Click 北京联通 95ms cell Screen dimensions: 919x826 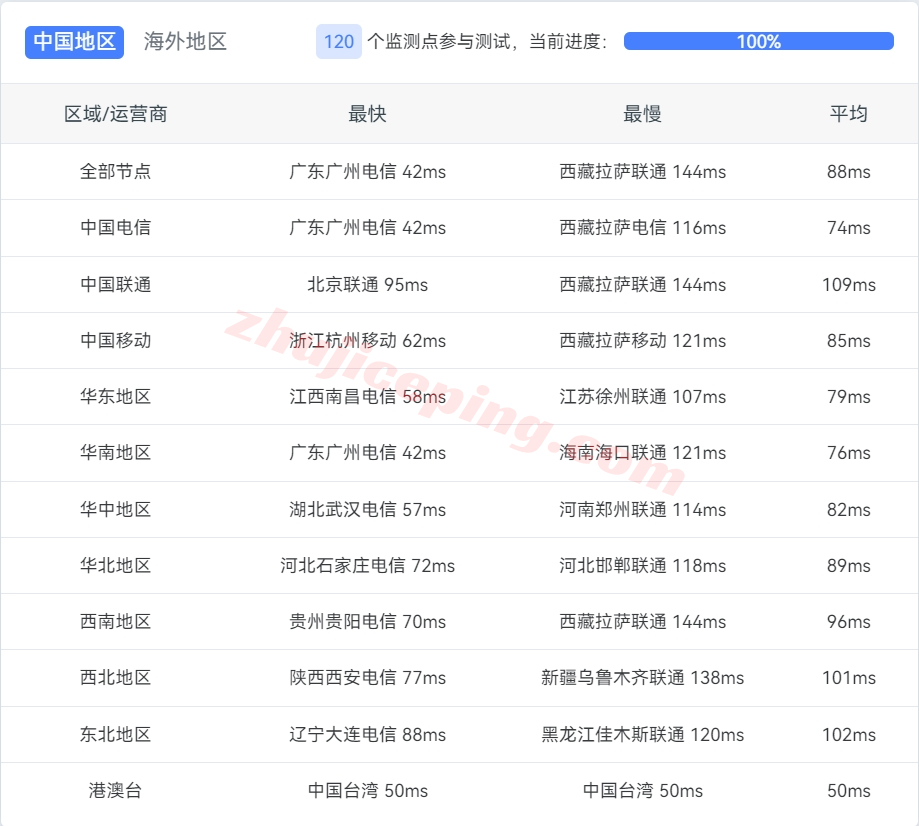pyautogui.click(x=367, y=284)
